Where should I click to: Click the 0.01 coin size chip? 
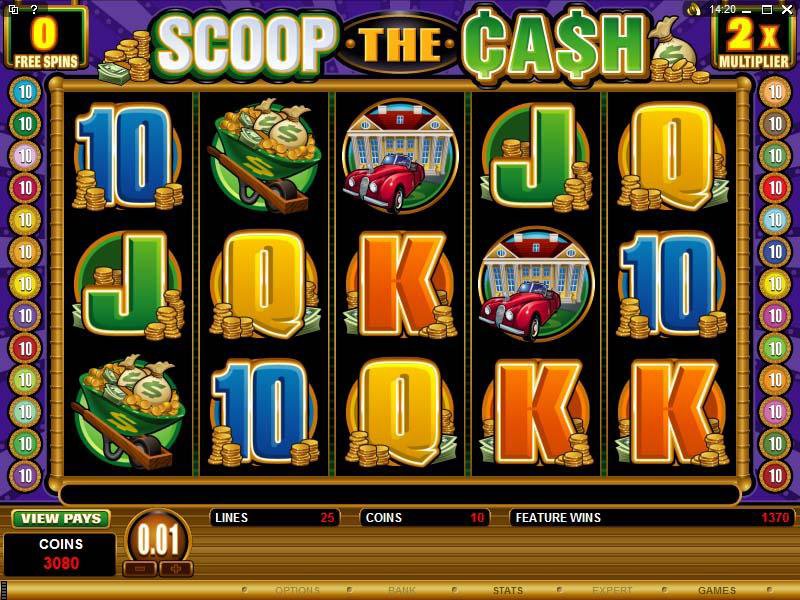[x=158, y=539]
